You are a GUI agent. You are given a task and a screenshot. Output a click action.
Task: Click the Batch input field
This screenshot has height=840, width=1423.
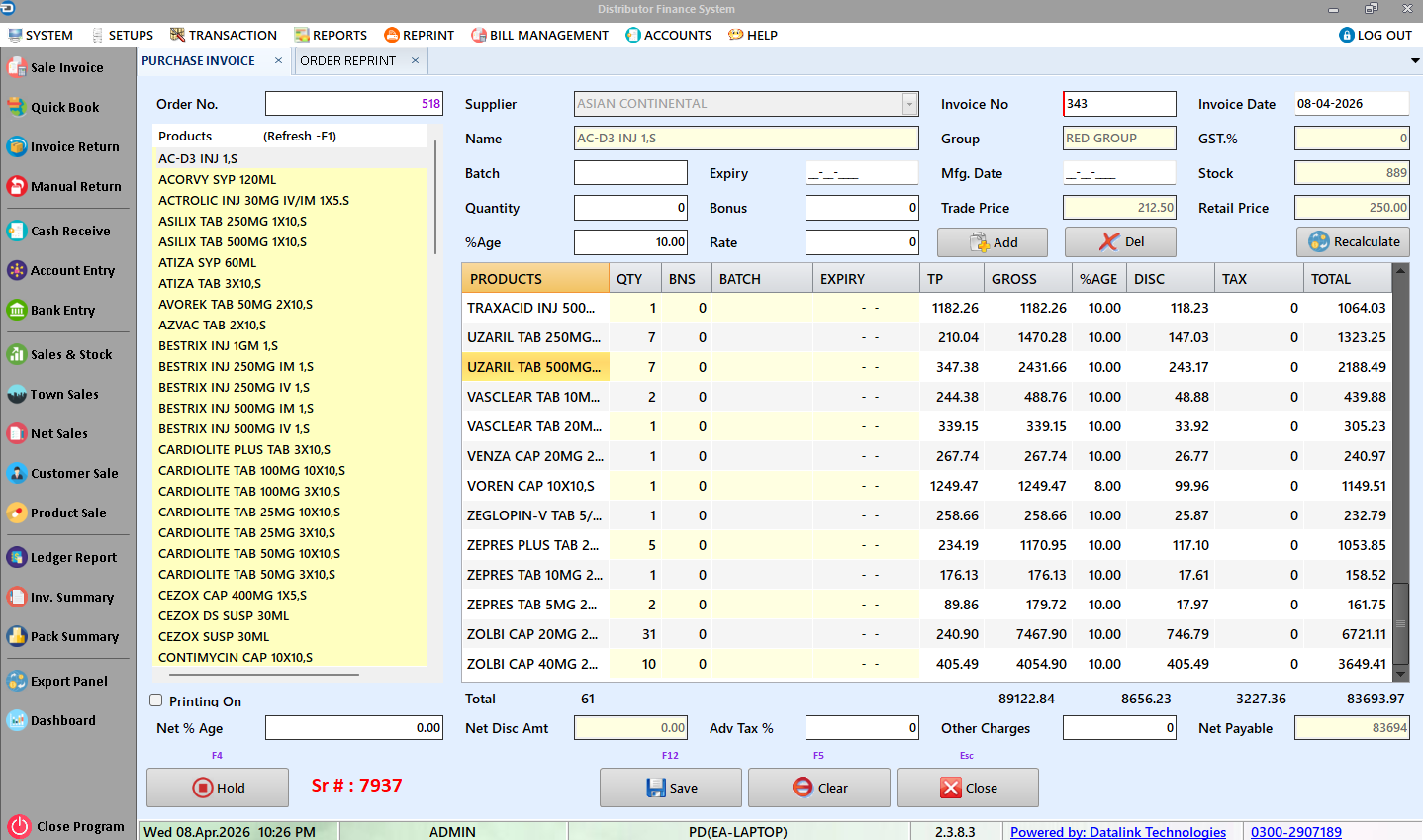630,173
